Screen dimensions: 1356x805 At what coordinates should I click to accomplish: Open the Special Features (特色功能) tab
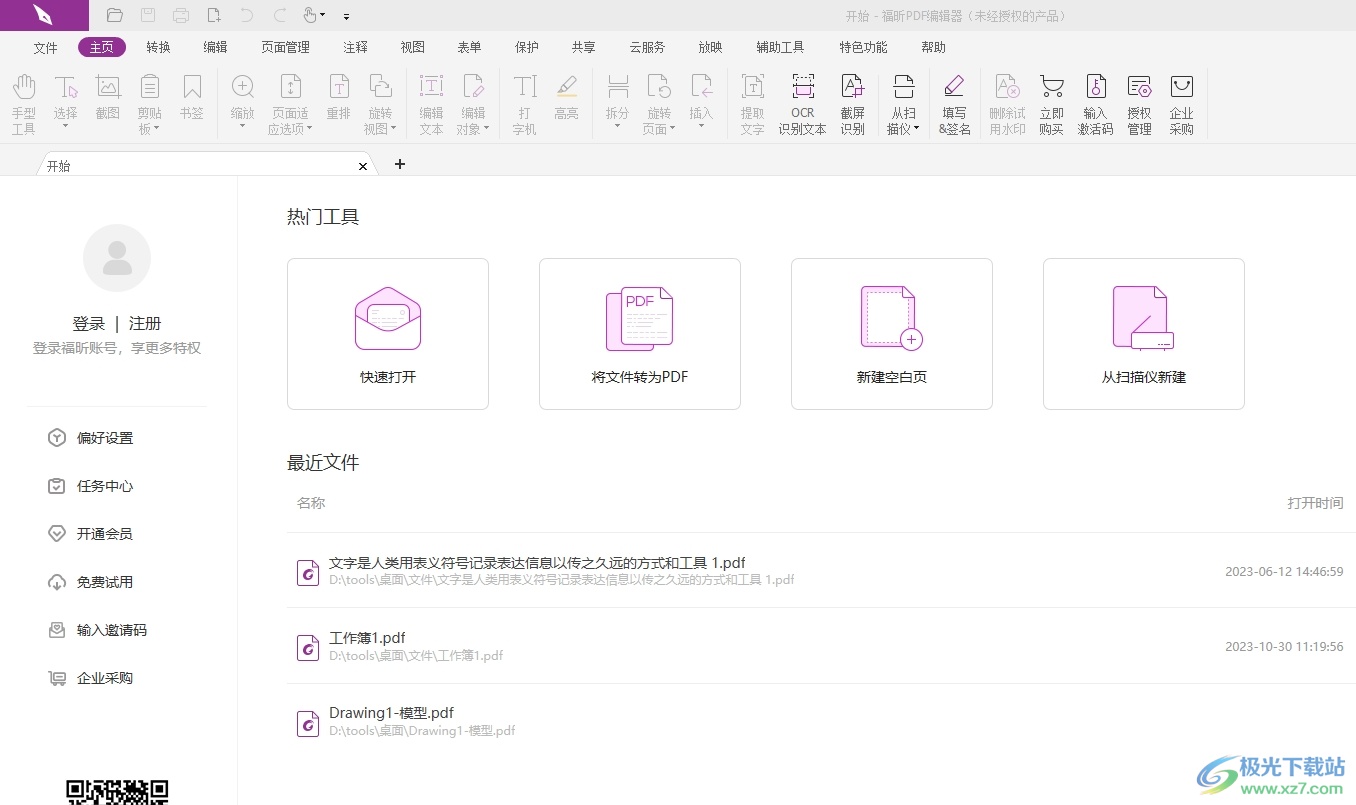[863, 47]
